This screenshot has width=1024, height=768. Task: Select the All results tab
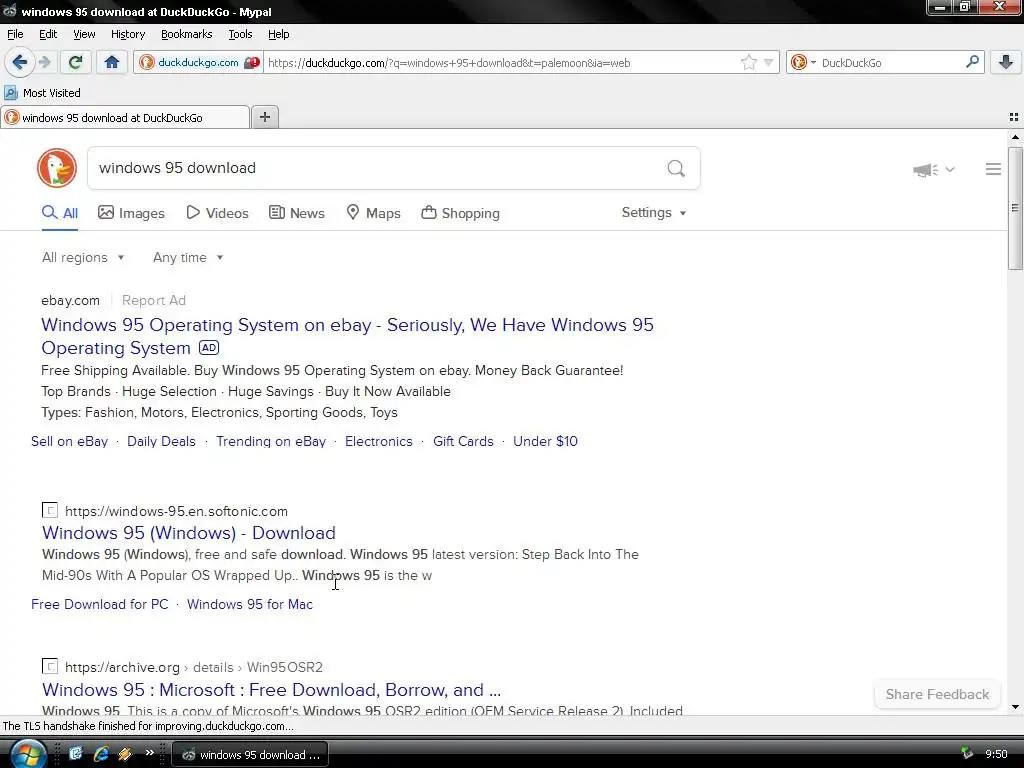click(x=60, y=213)
